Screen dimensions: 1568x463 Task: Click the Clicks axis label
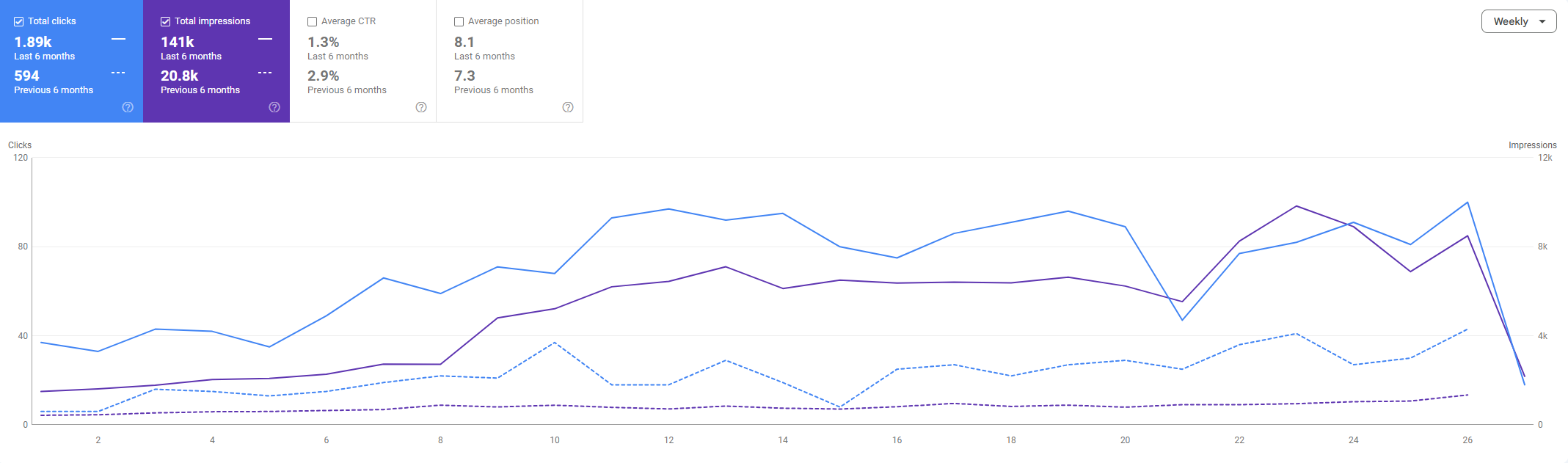click(19, 145)
